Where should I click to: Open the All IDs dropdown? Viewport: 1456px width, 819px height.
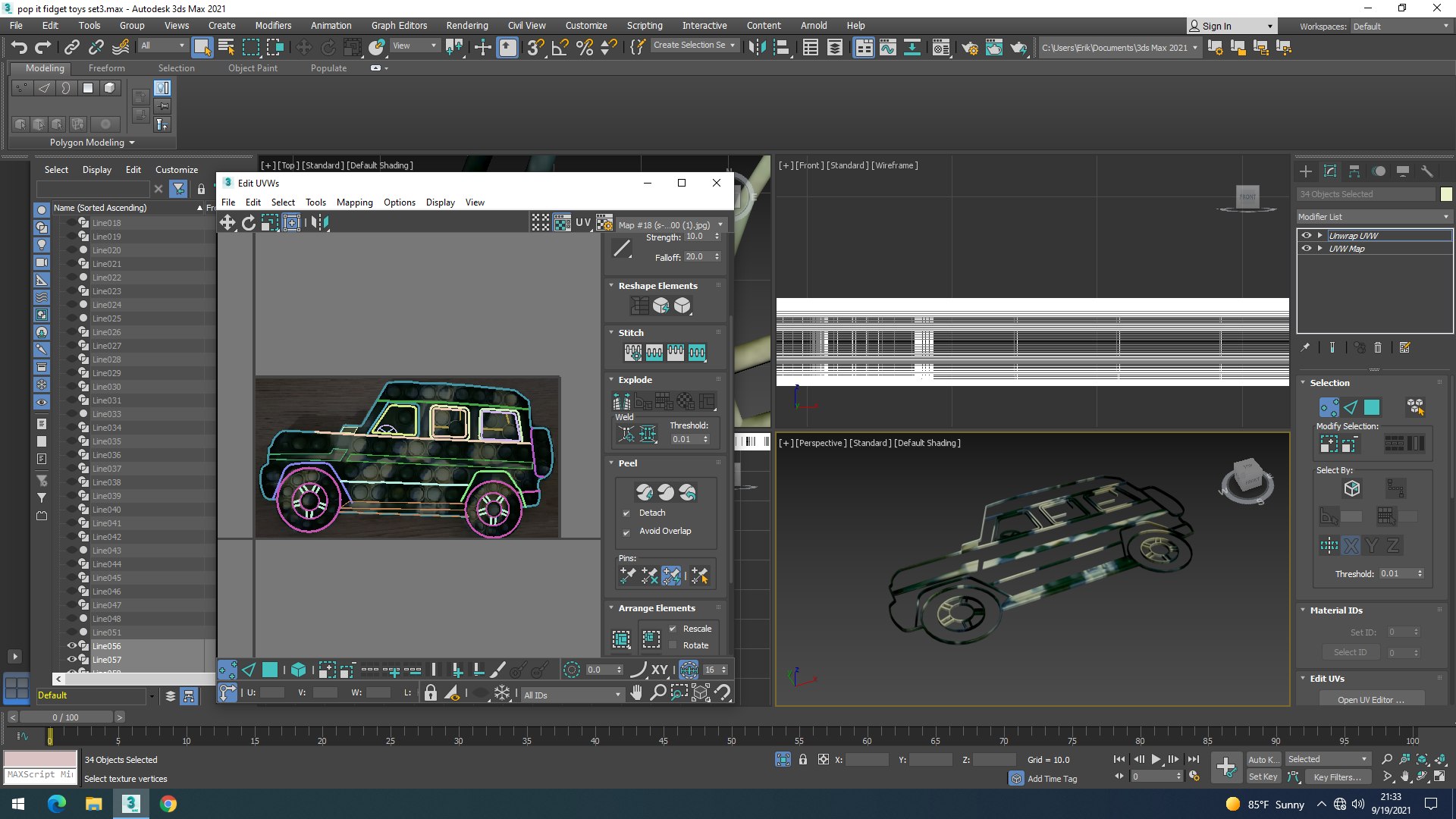click(x=572, y=695)
